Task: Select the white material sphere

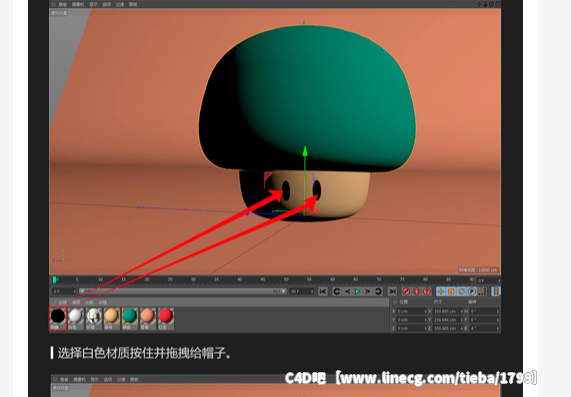Action: coord(76,316)
